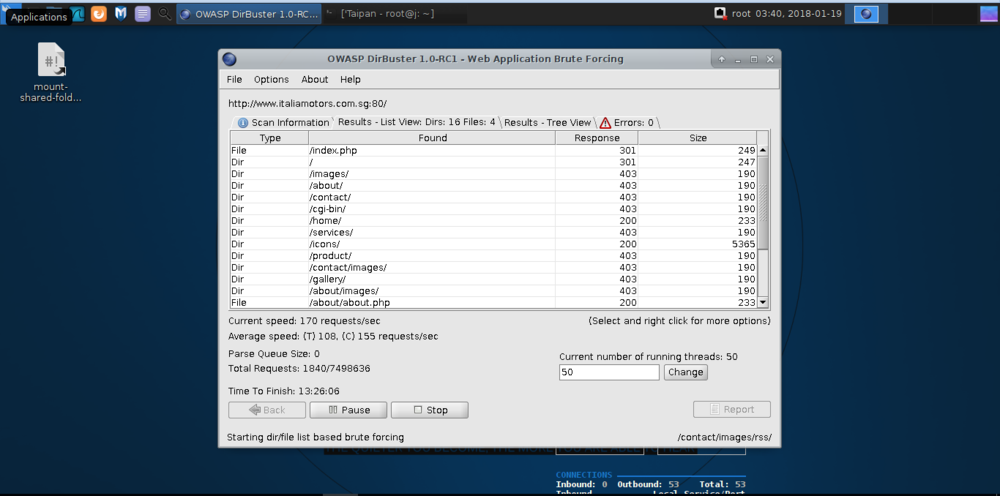1000x496 pixels.
Task: Select the /icons/ directory row
Action: [x=494, y=244]
